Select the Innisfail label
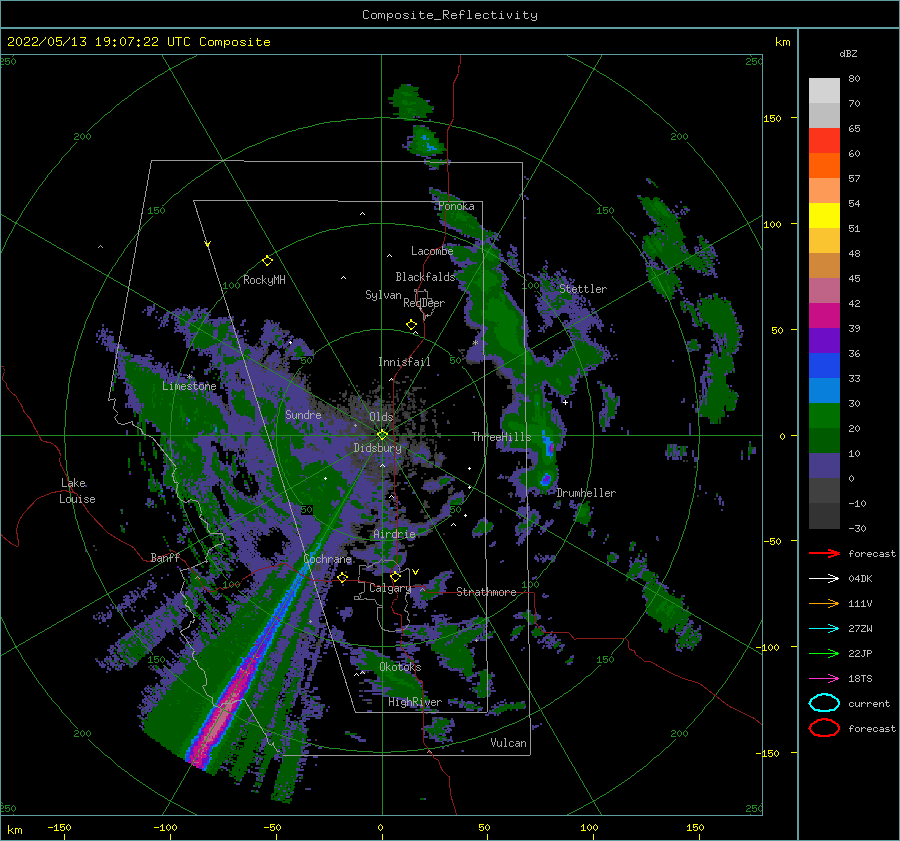 tap(404, 362)
